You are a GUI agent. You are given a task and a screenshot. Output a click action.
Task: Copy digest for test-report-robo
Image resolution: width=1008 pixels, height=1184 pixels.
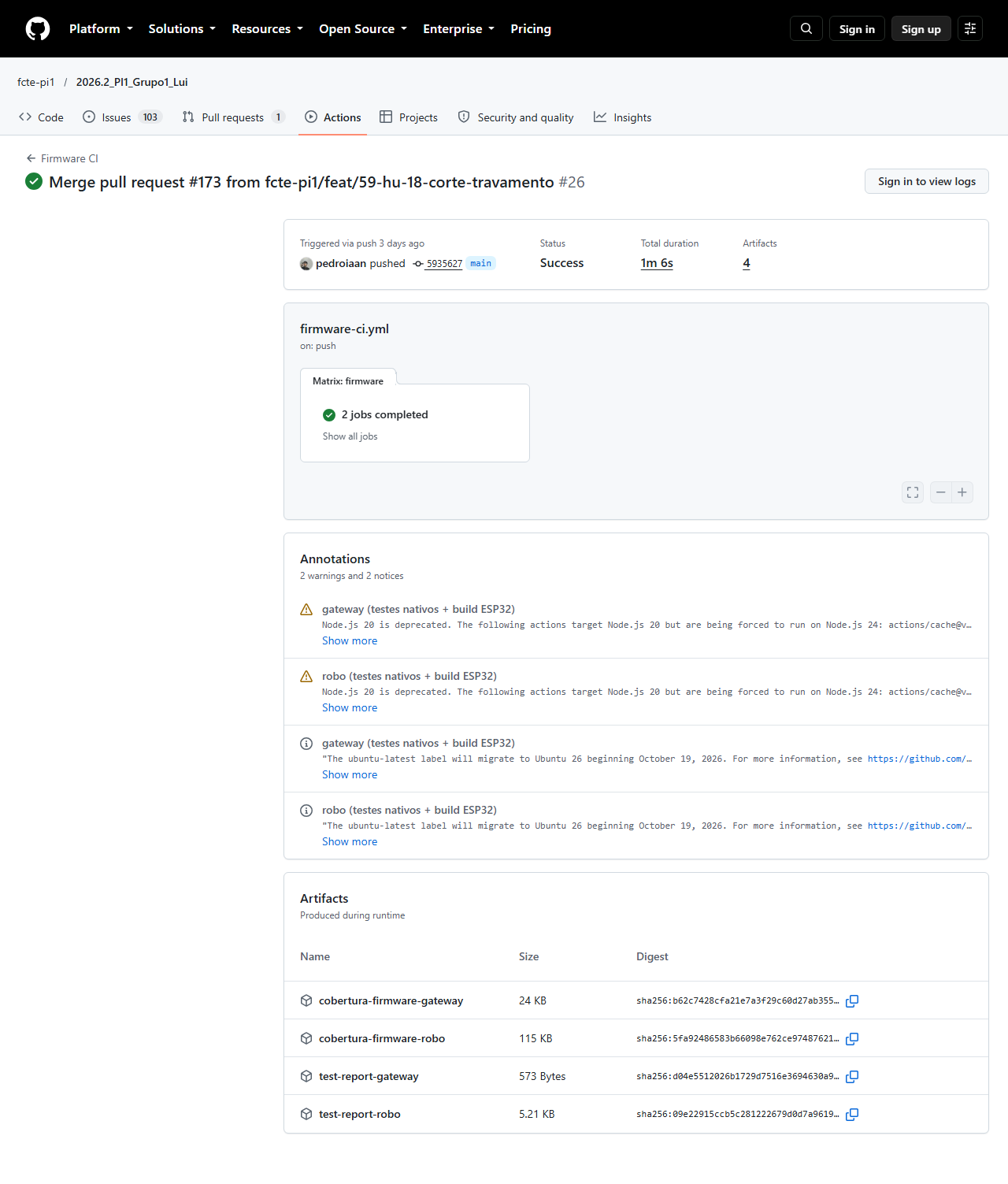pyautogui.click(x=852, y=1115)
